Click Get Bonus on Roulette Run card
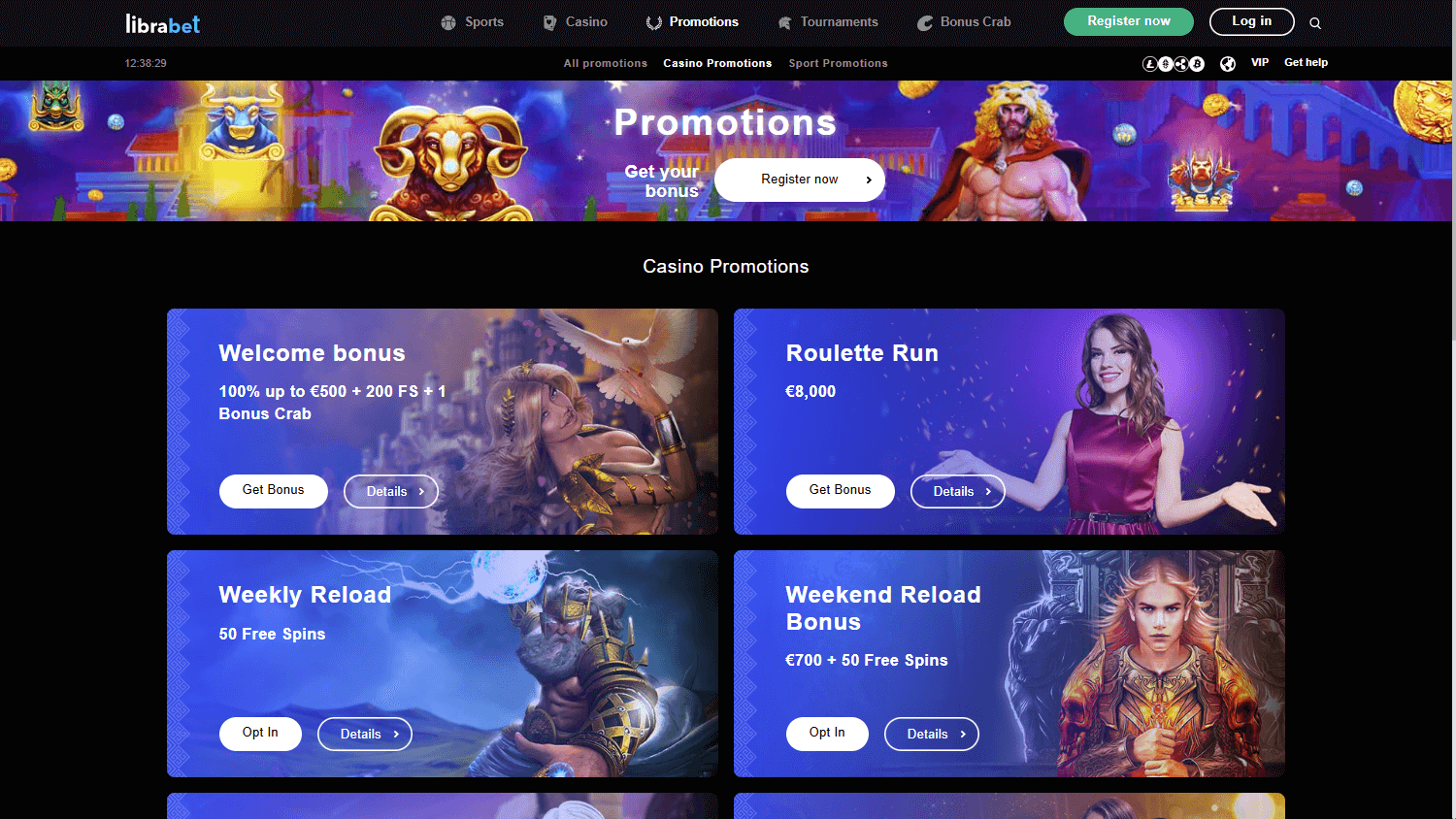The width and height of the screenshot is (1456, 819). pyautogui.click(x=841, y=491)
